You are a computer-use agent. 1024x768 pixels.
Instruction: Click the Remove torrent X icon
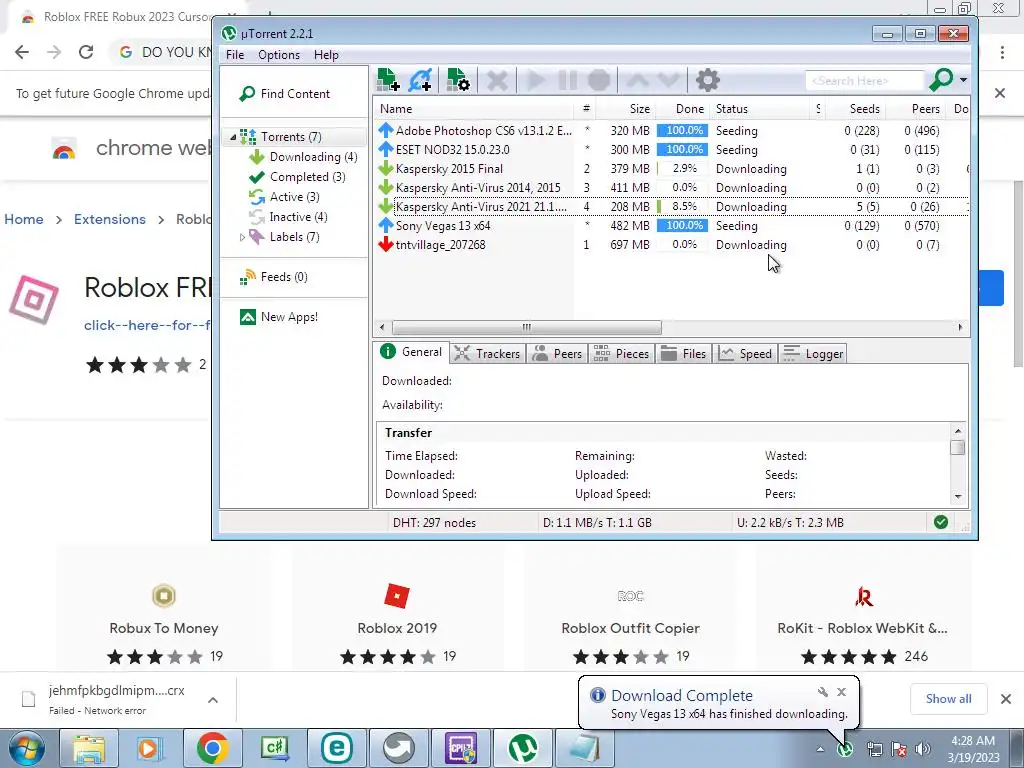point(497,80)
